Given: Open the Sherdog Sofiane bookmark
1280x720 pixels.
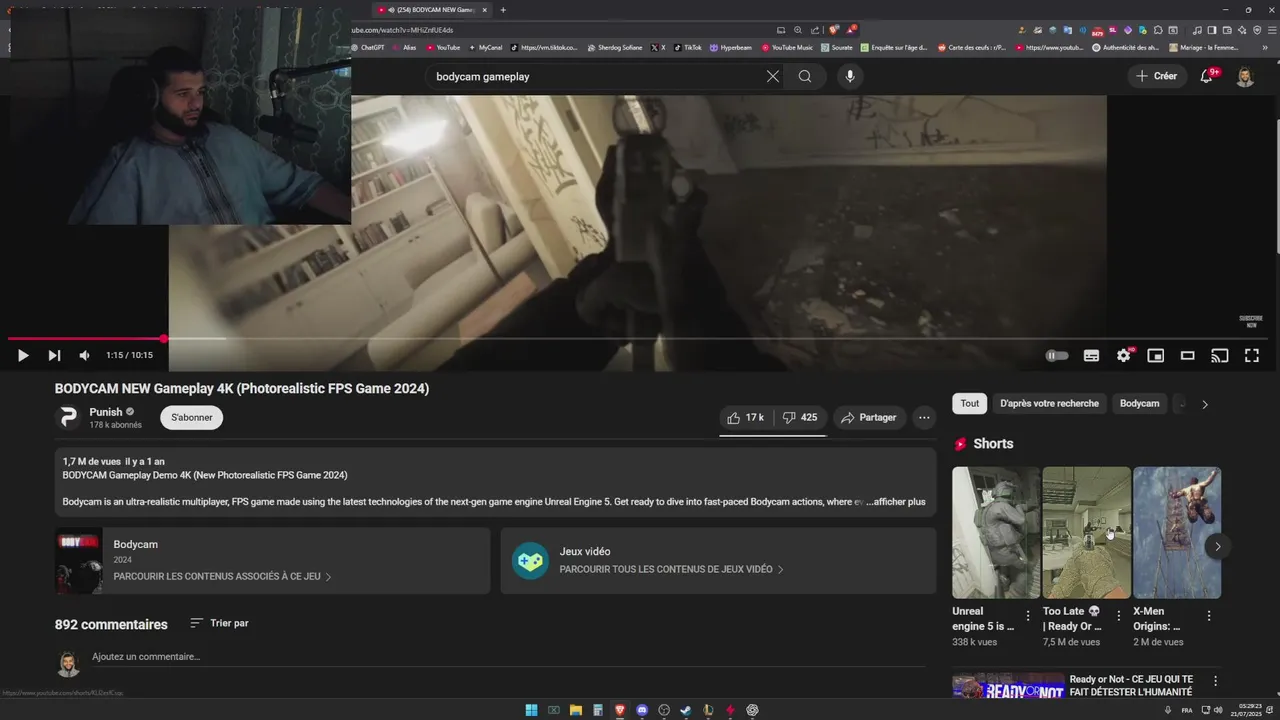Looking at the screenshot, I should click(615, 47).
